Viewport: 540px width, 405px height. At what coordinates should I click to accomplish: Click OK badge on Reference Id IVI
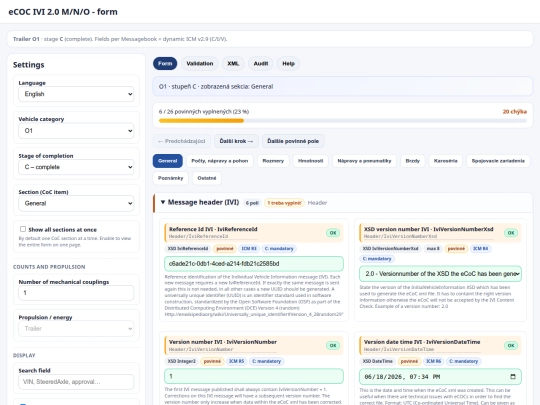tap(333, 233)
